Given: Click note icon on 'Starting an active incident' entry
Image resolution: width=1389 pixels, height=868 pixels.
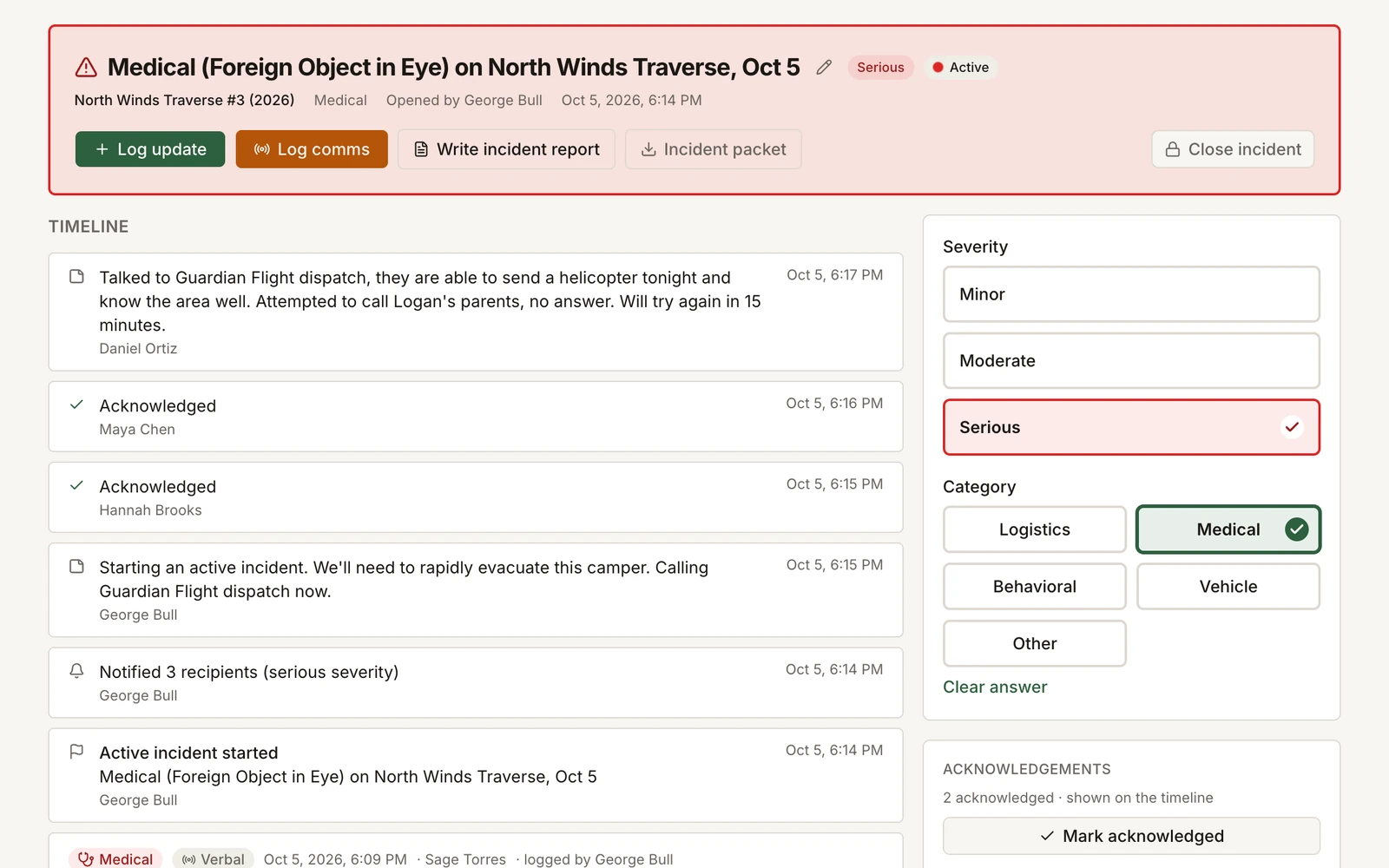Looking at the screenshot, I should [76, 566].
